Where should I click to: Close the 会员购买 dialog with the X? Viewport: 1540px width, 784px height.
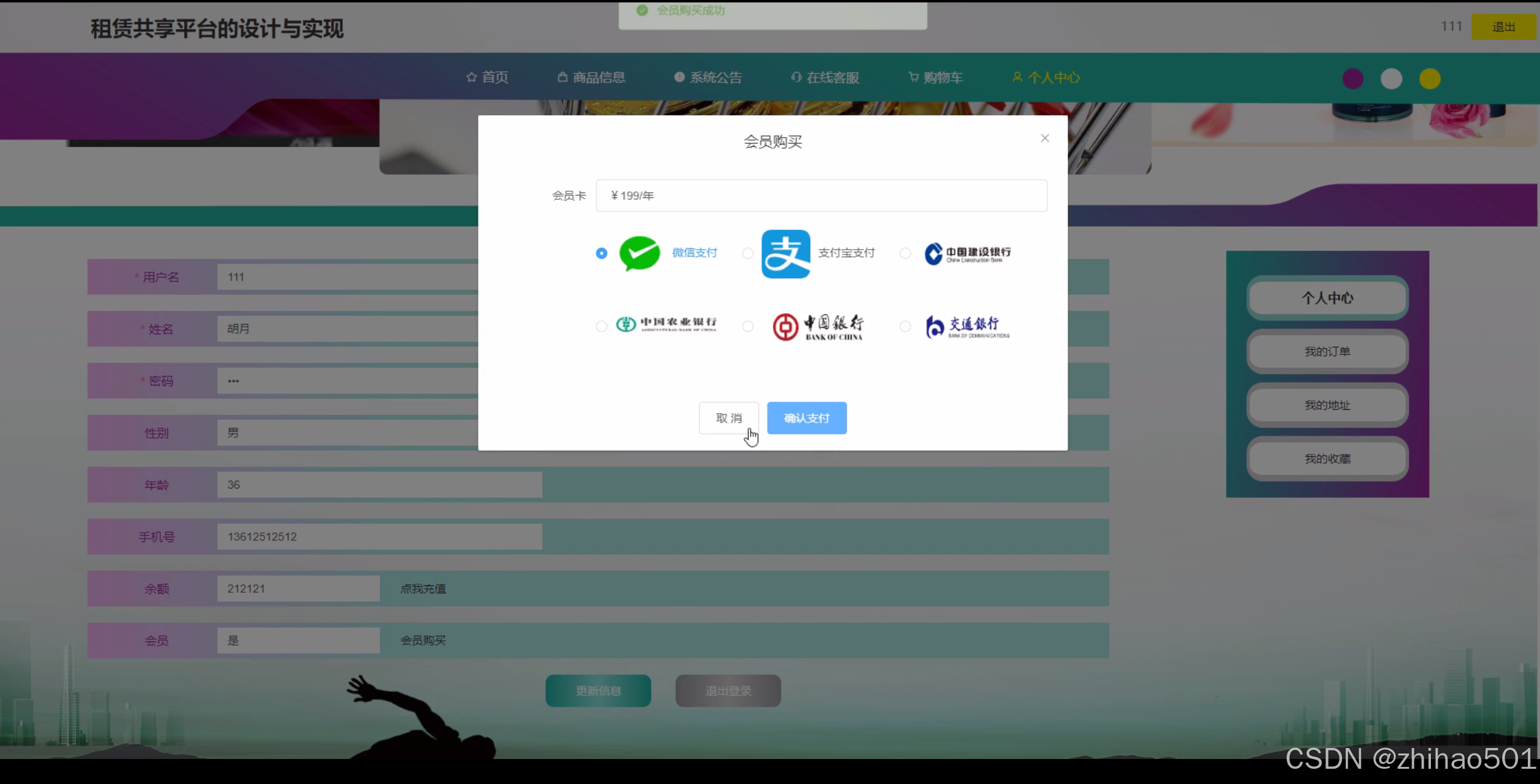[x=1045, y=138]
